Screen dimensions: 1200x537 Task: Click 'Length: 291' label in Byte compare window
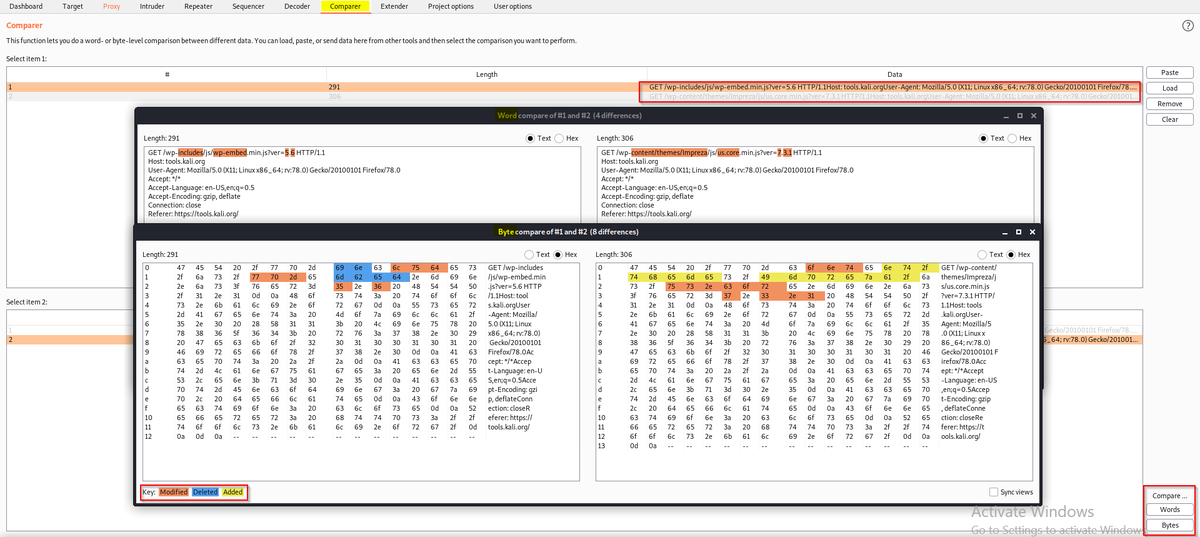tap(161, 254)
